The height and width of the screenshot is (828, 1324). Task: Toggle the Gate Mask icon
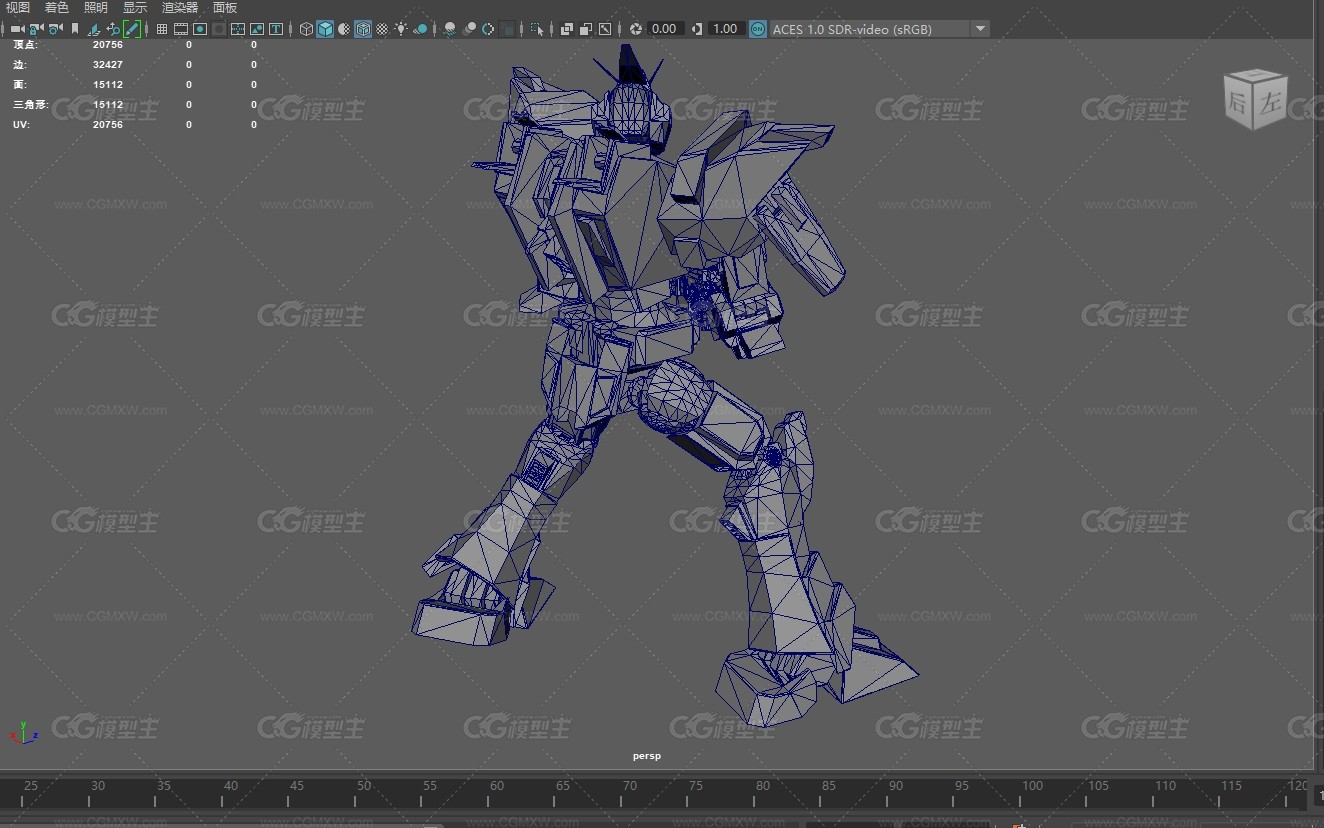[x=219, y=29]
